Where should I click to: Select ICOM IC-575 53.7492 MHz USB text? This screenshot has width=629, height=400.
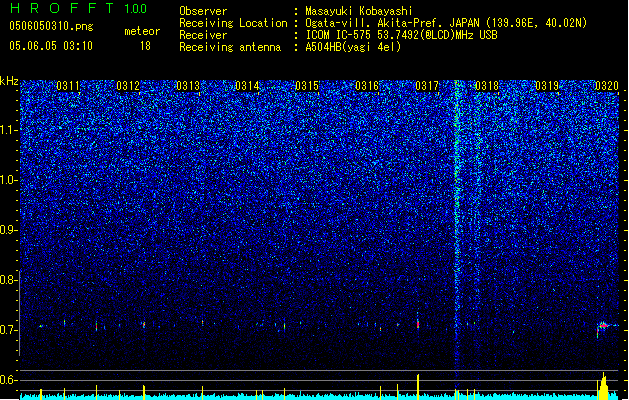(401, 35)
